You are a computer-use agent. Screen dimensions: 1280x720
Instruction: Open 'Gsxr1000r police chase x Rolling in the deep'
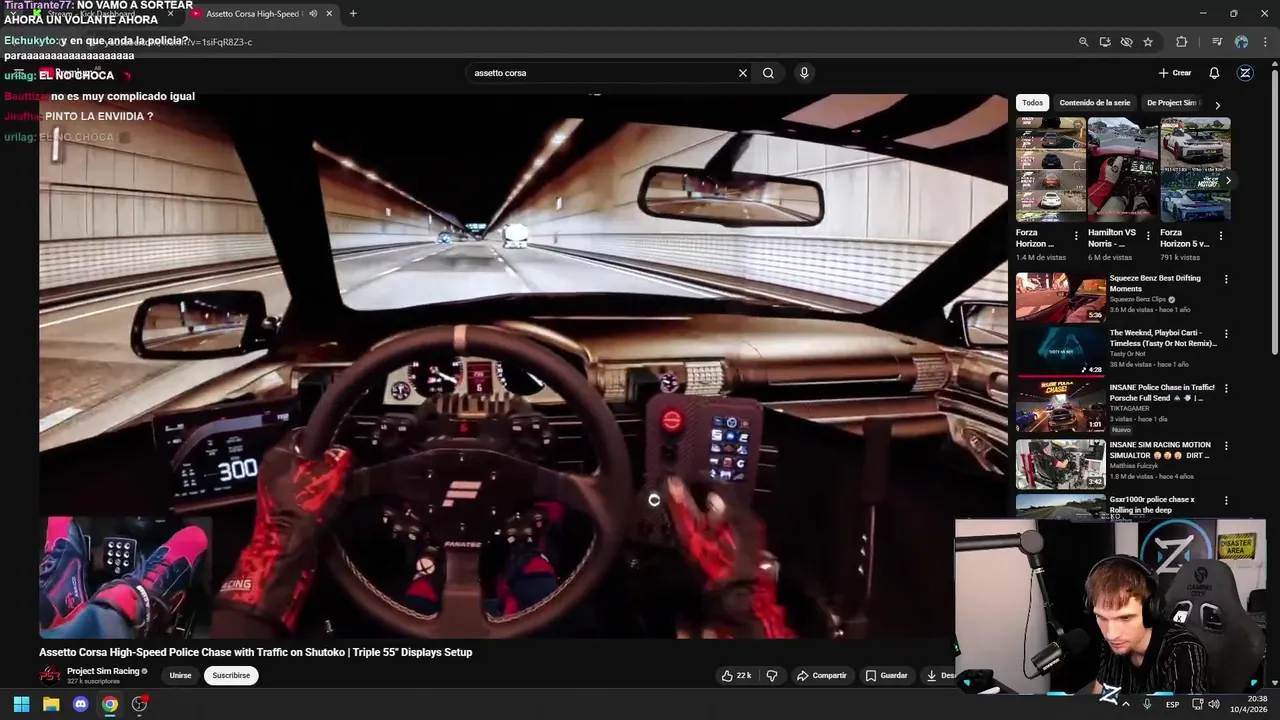tap(1152, 505)
